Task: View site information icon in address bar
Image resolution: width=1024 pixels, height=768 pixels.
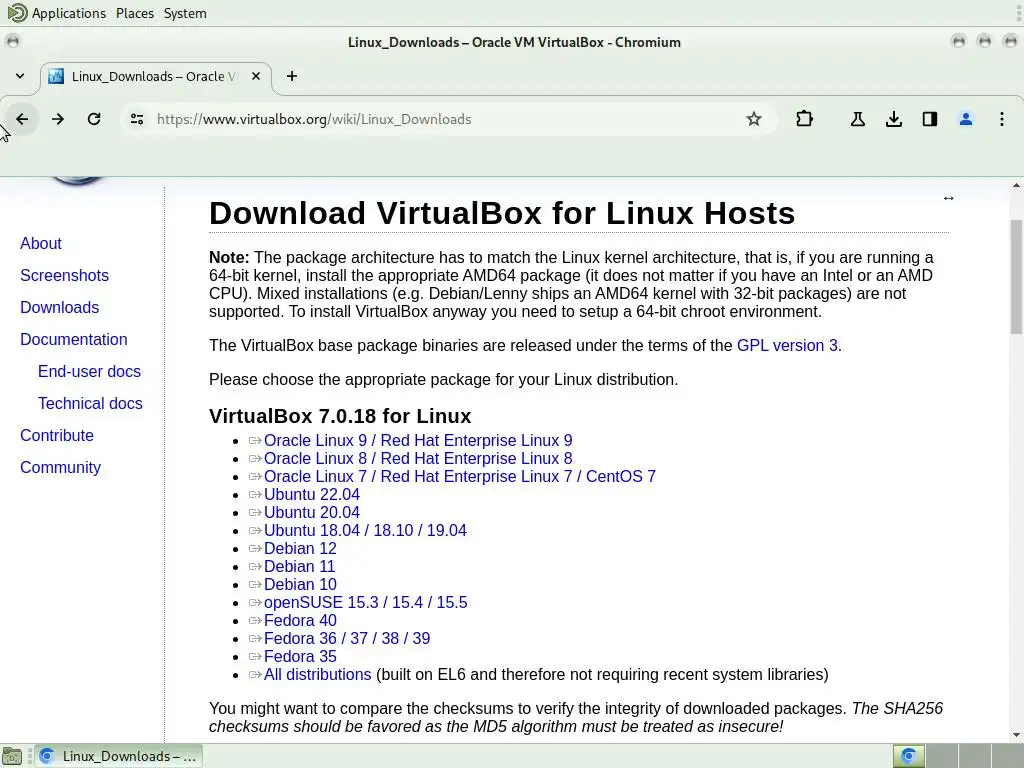Action: (x=136, y=119)
